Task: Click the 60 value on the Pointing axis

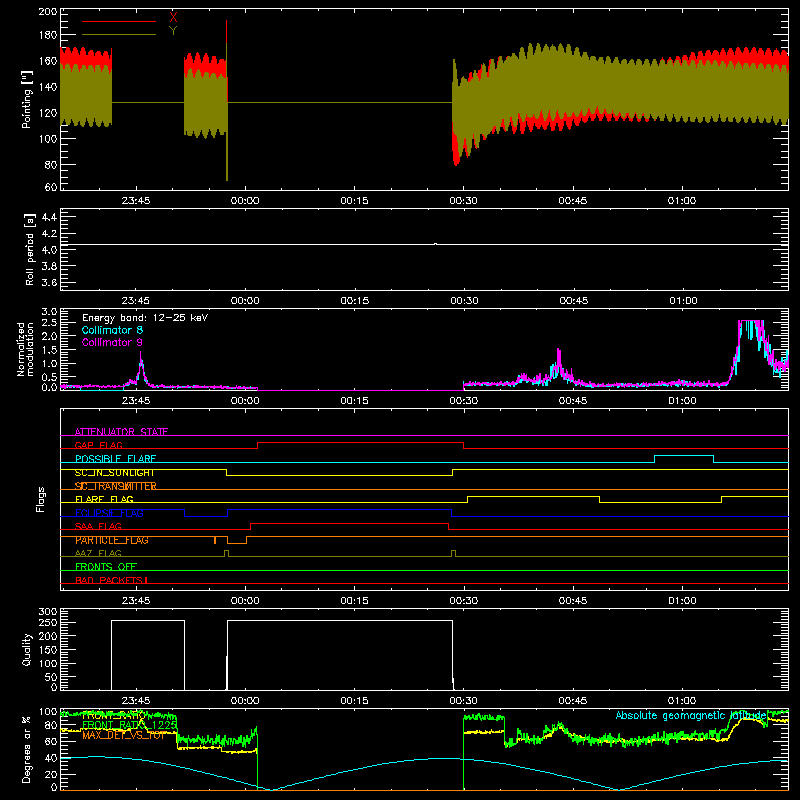Action: pyautogui.click(x=51, y=187)
